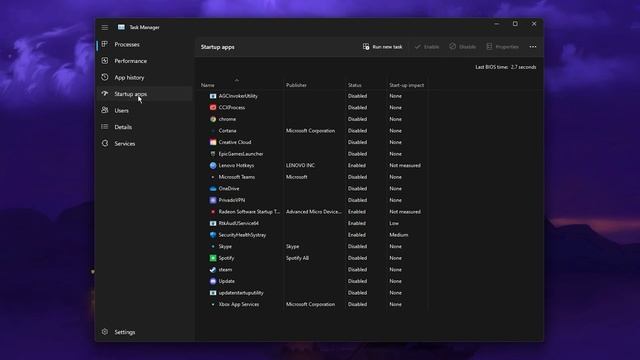The height and width of the screenshot is (360, 640).
Task: Click the Spotify app icon
Action: [x=213, y=258]
